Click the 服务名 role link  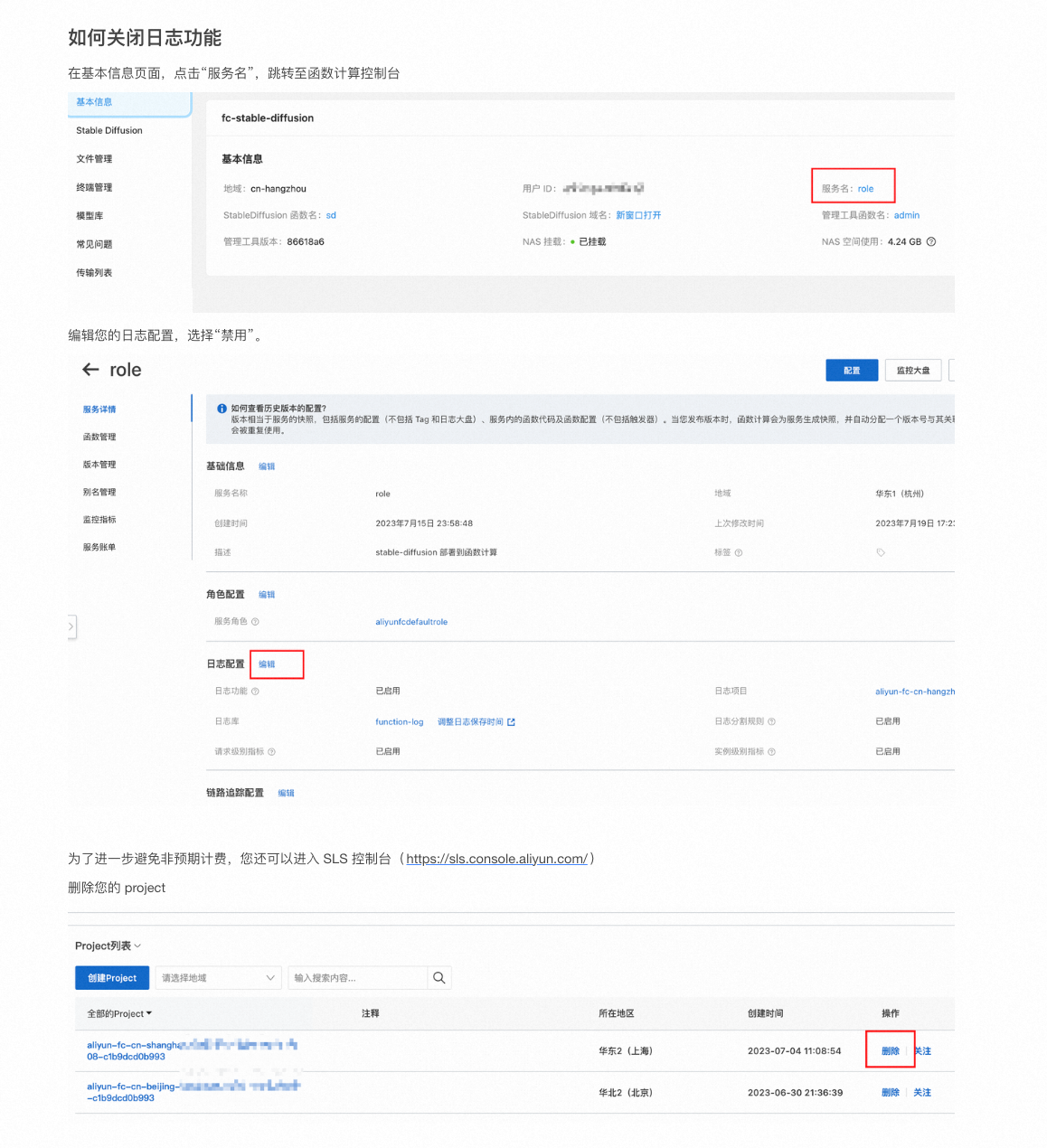[x=865, y=189]
